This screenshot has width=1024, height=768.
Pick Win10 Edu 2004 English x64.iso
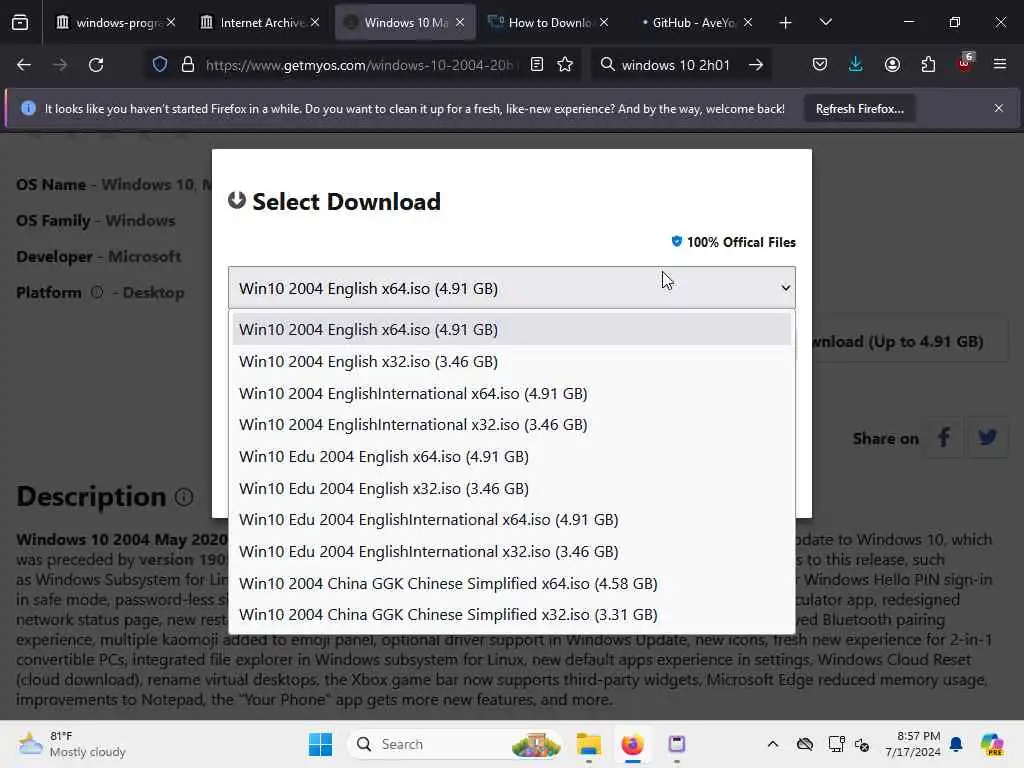click(511, 457)
